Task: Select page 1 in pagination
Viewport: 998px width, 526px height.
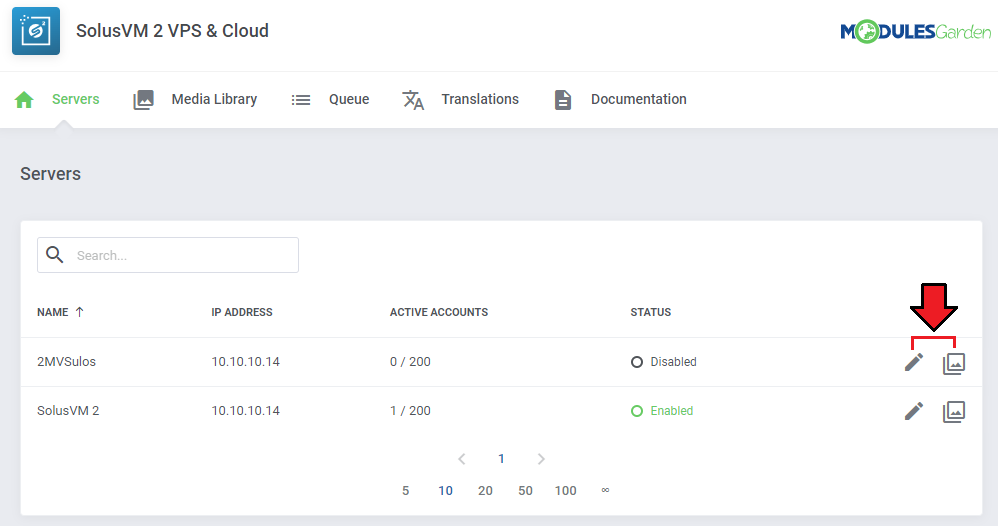Action: pos(502,458)
